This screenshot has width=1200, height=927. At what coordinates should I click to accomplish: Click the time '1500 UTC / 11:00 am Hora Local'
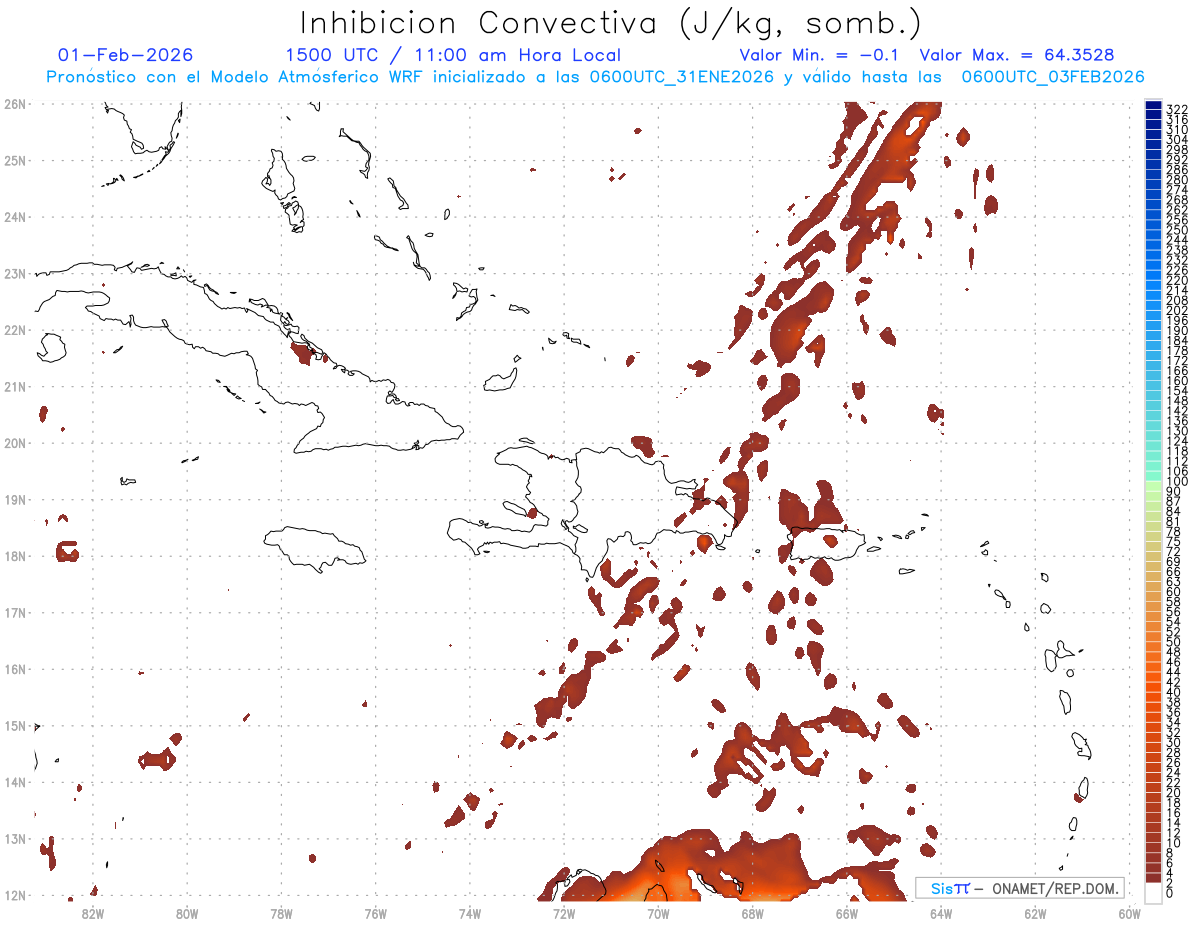(453, 55)
